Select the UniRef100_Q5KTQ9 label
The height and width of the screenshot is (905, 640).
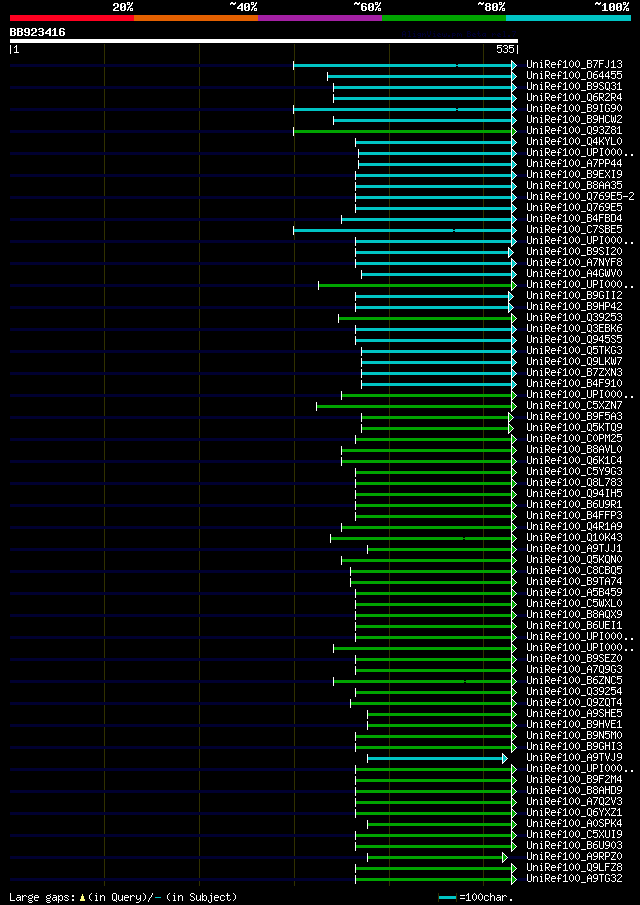point(574,427)
